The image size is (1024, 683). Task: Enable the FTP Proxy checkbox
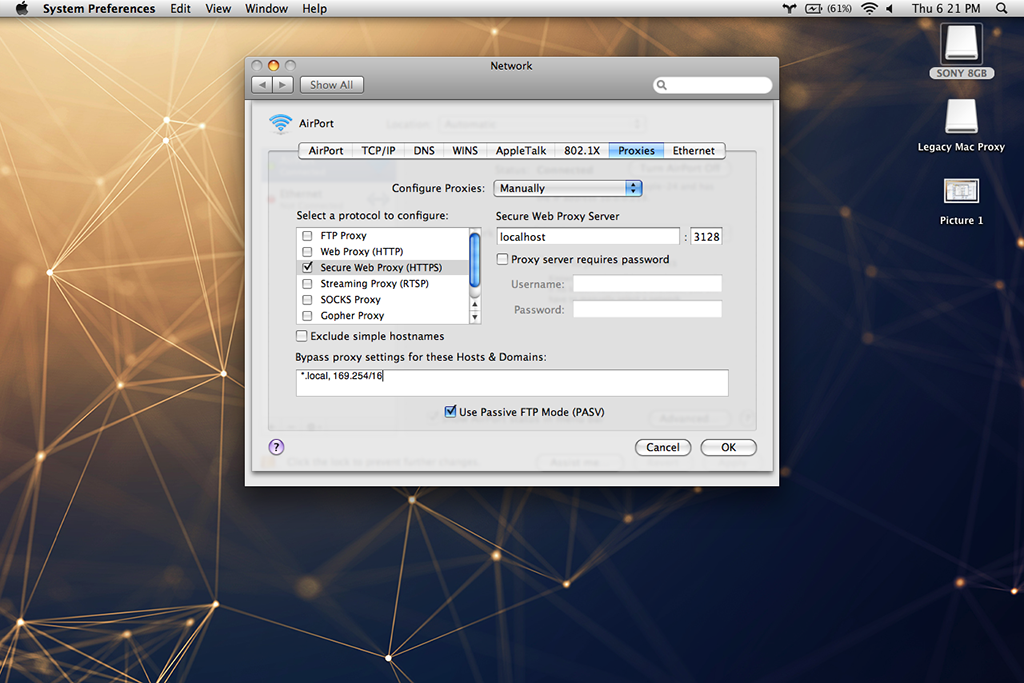click(307, 236)
